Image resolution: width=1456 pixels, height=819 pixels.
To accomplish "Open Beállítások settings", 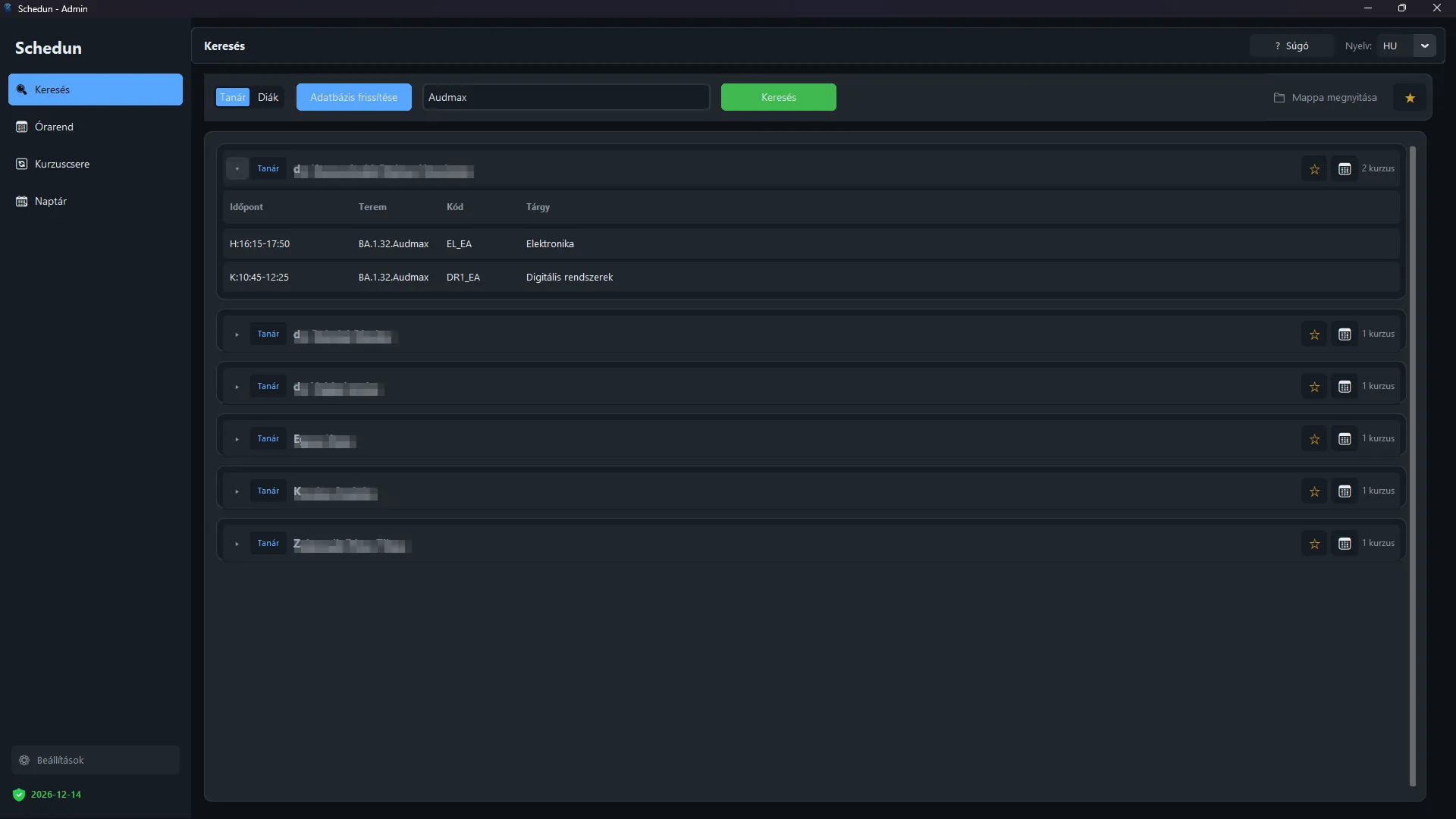I will pos(96,760).
